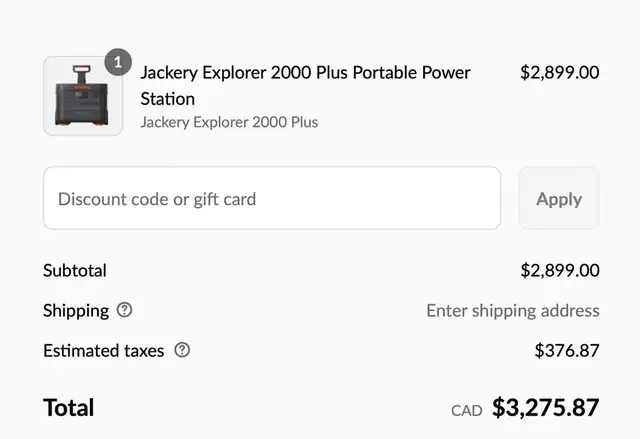Viewport: 640px width, 439px height.
Task: Click the estimated taxes amount $376.87
Action: click(567, 350)
